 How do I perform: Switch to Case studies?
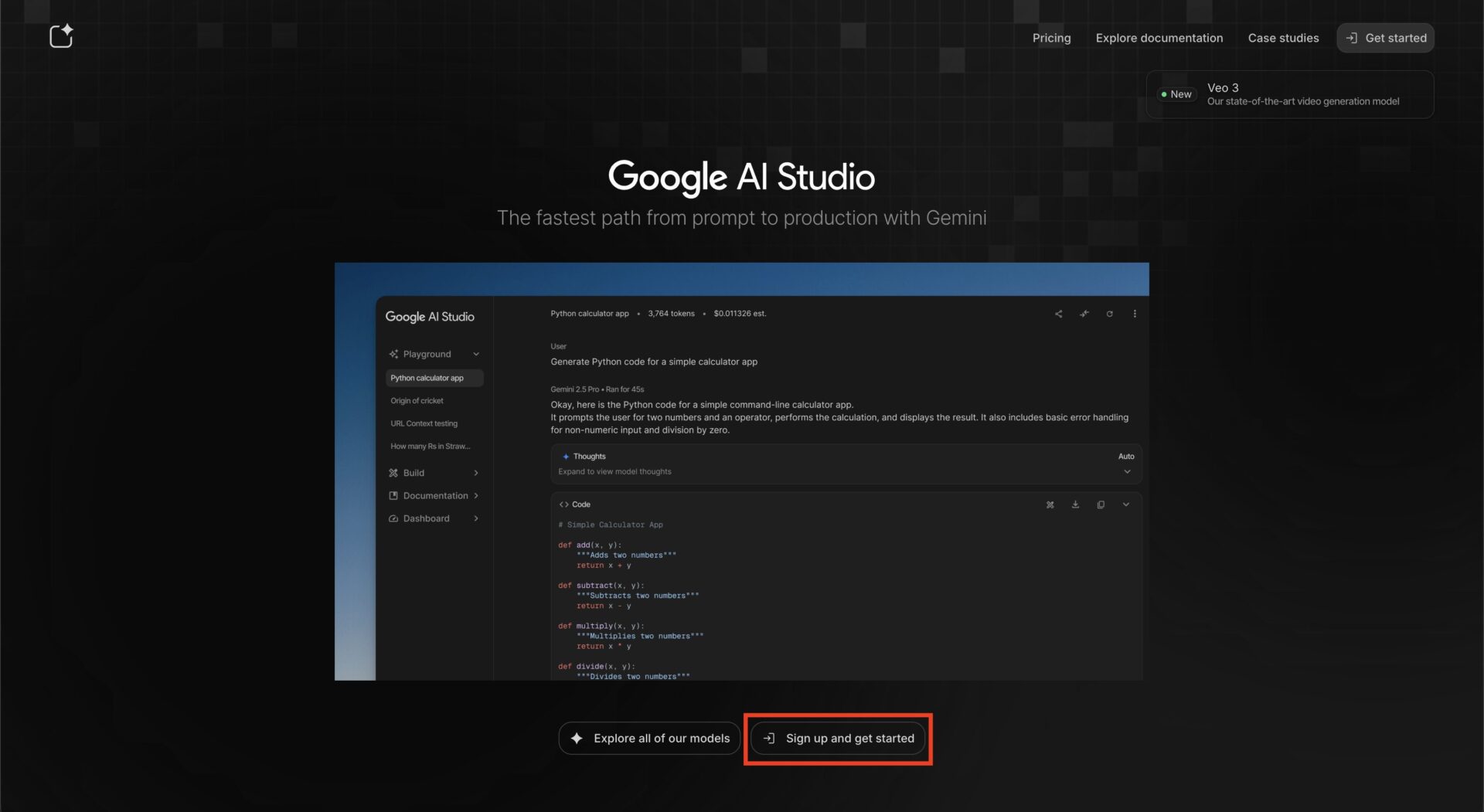tap(1283, 37)
